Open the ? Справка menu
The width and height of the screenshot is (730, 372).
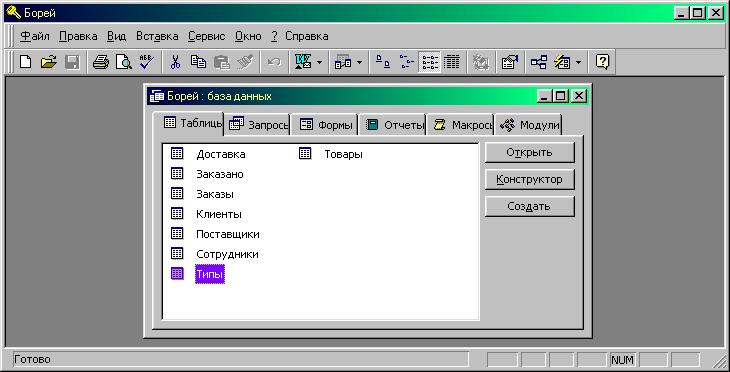click(x=300, y=36)
